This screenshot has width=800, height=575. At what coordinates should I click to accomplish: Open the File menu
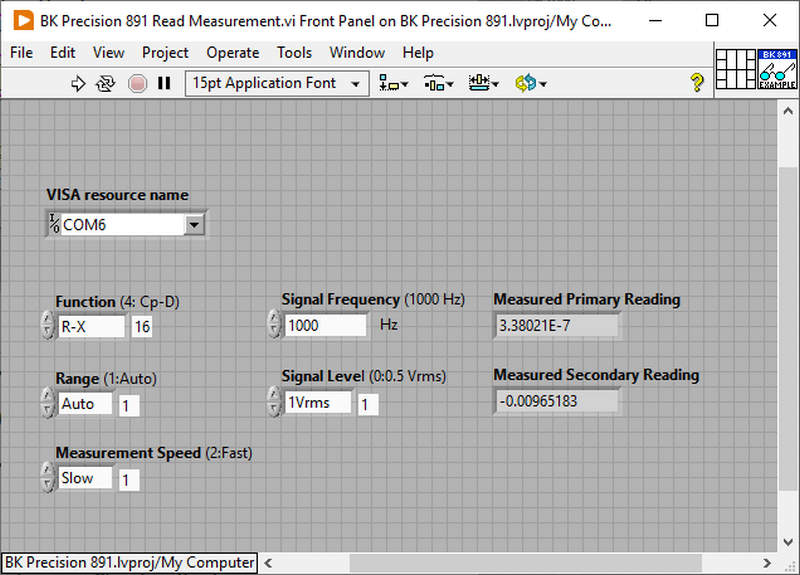21,53
